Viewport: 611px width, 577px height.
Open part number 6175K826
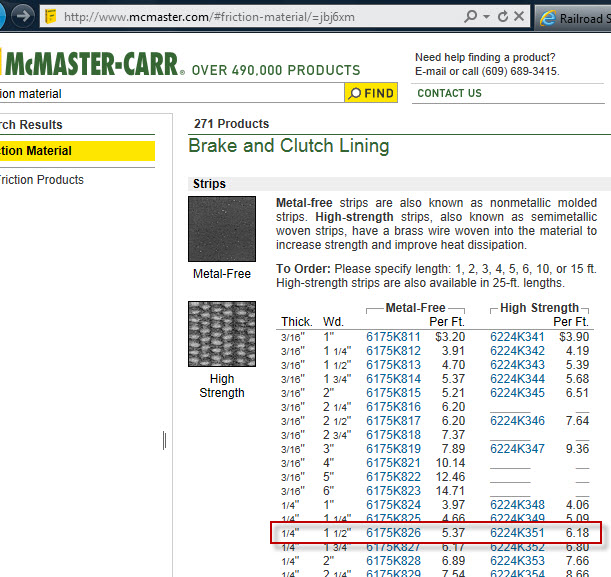(x=393, y=533)
